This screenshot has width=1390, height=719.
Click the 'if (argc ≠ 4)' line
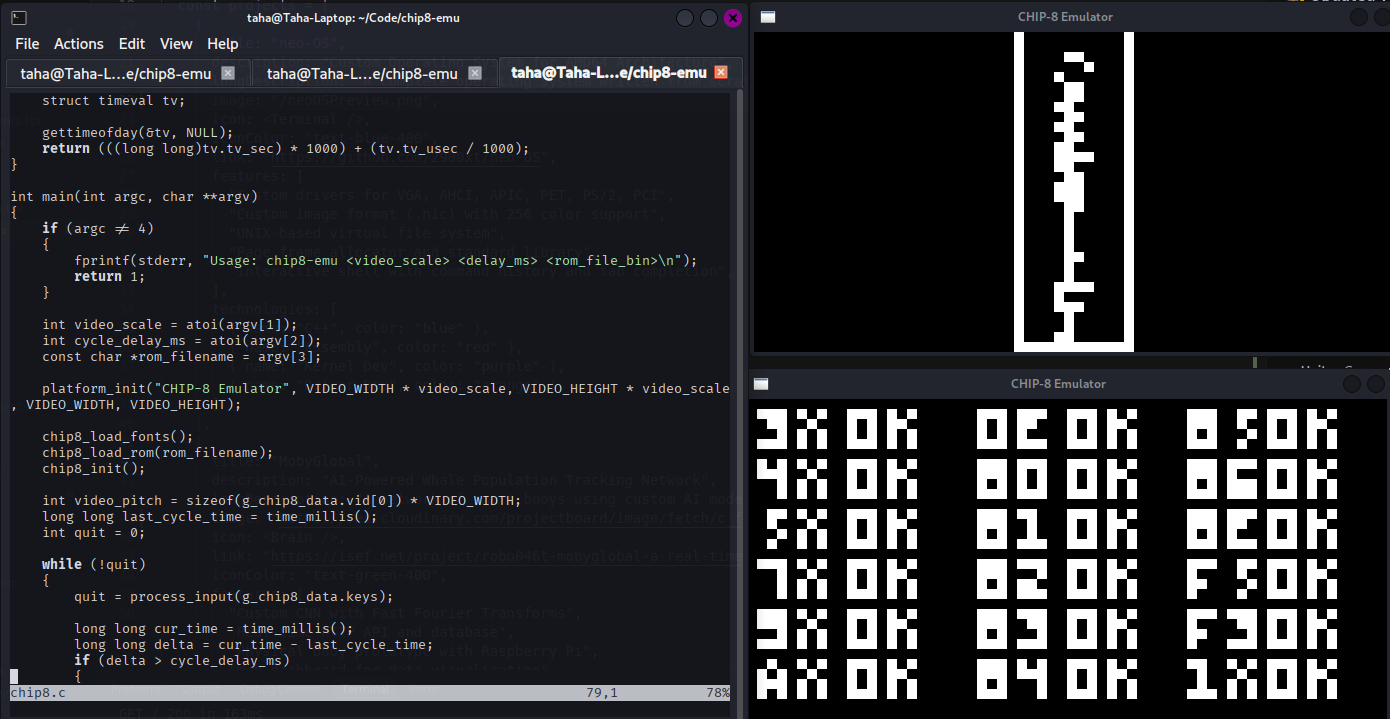(x=98, y=228)
